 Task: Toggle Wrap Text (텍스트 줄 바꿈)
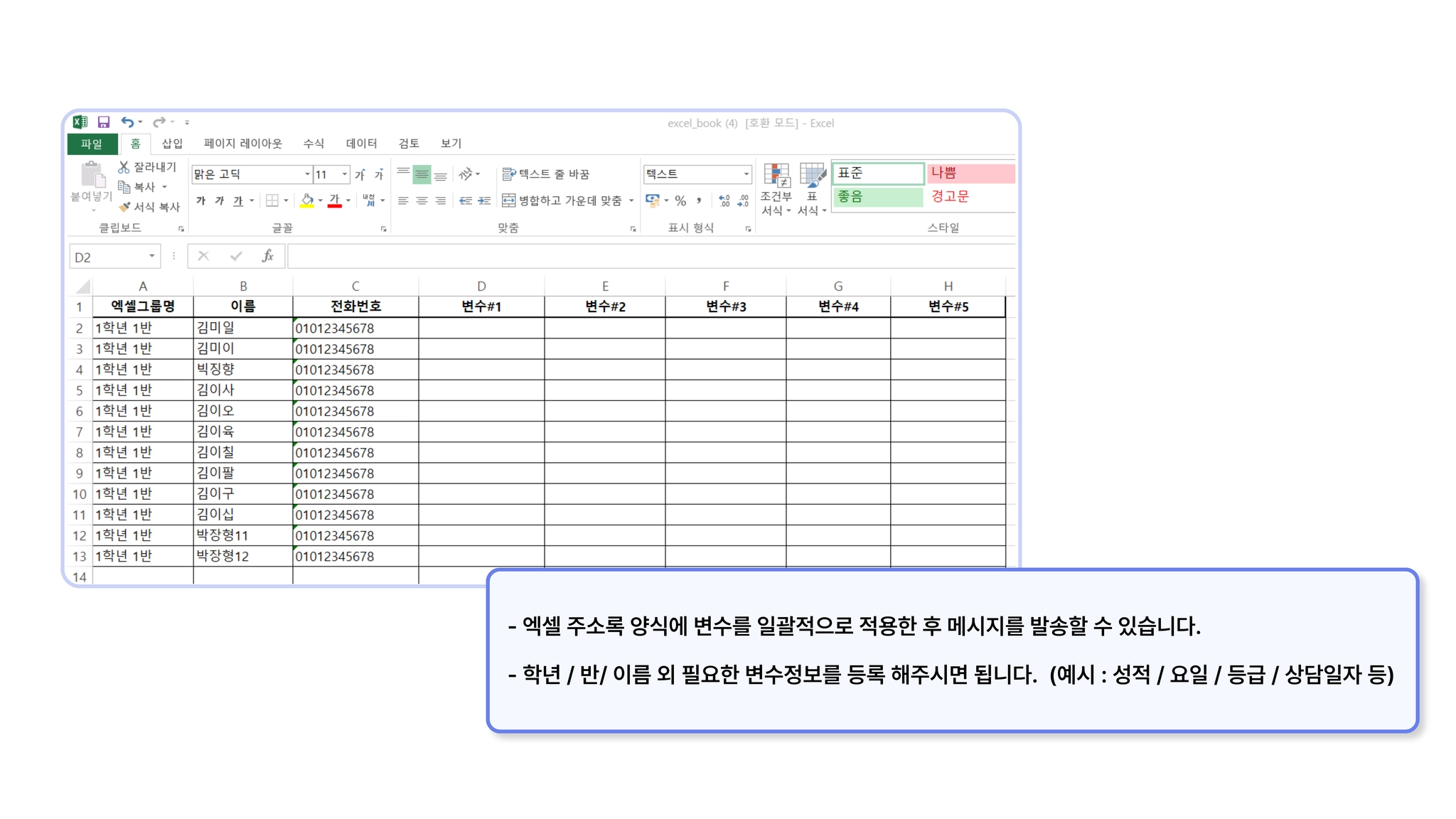[x=546, y=174]
